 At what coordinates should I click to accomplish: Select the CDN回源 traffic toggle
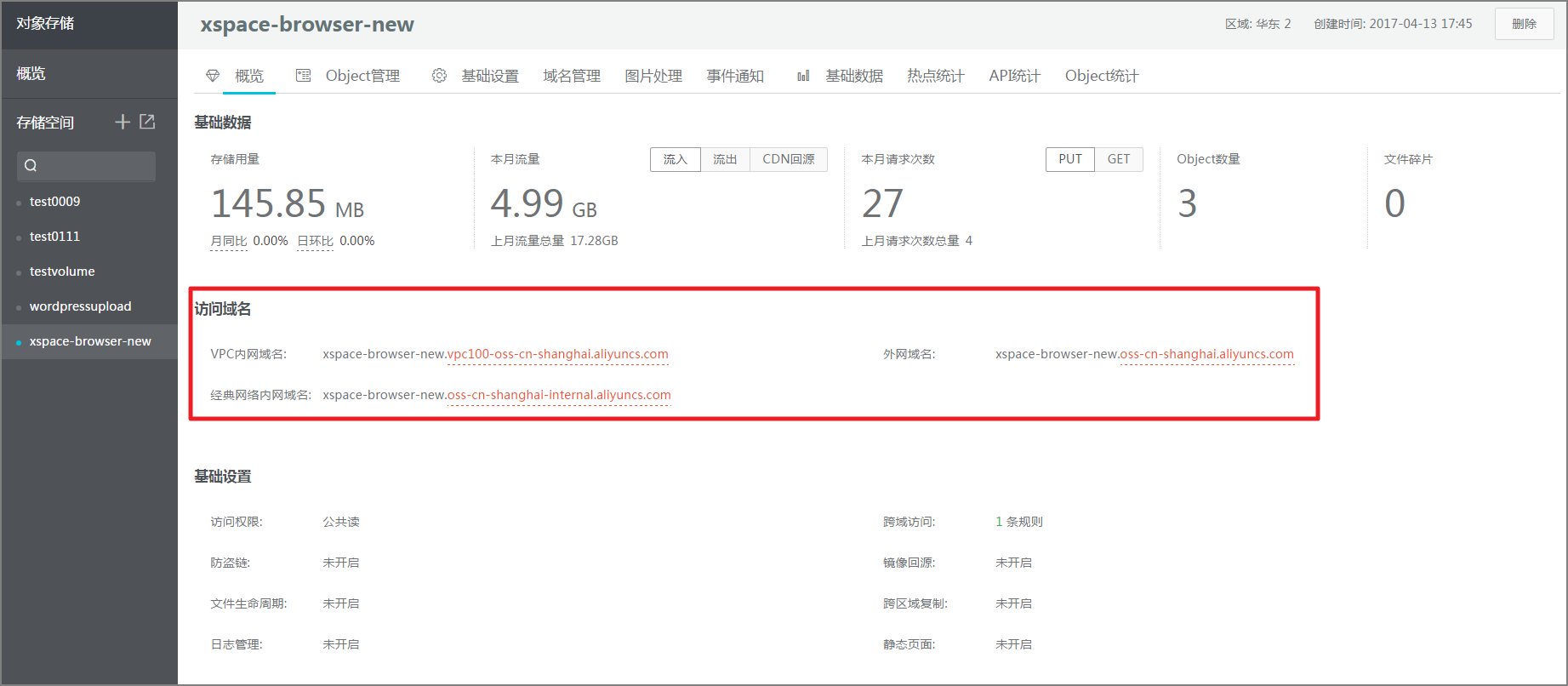point(789,159)
